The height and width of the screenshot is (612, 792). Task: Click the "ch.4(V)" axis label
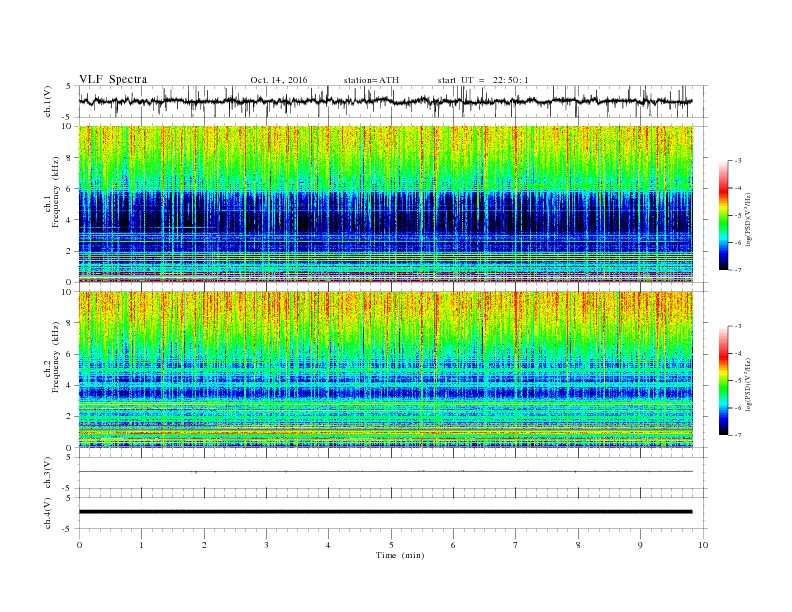47,513
